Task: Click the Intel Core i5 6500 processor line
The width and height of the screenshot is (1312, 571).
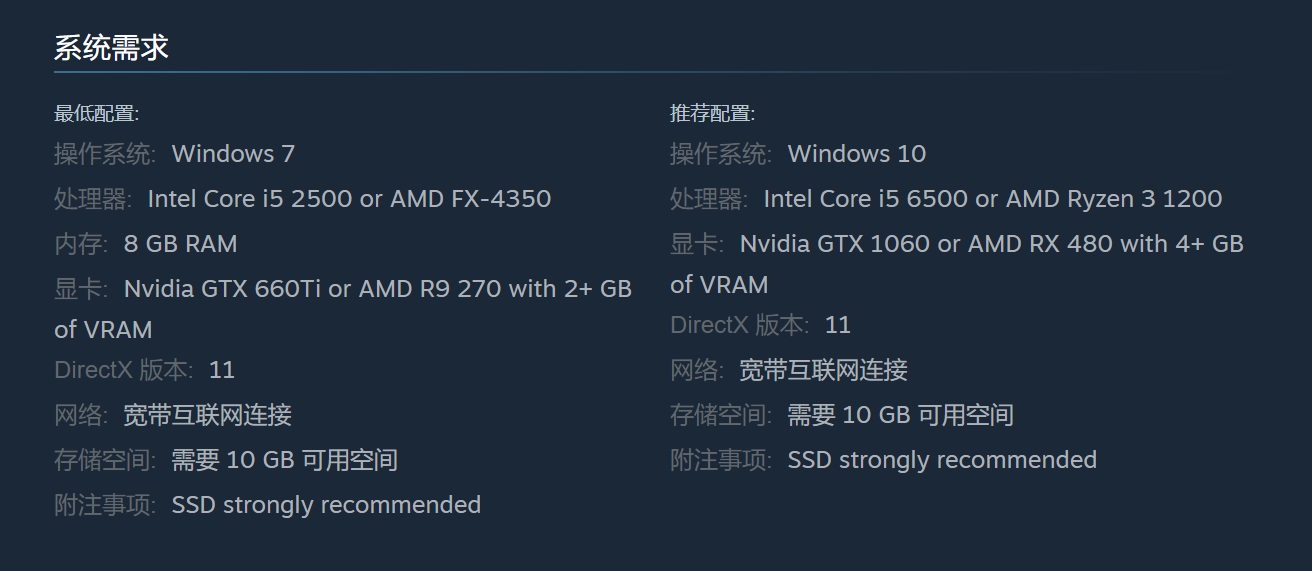Action: click(992, 199)
